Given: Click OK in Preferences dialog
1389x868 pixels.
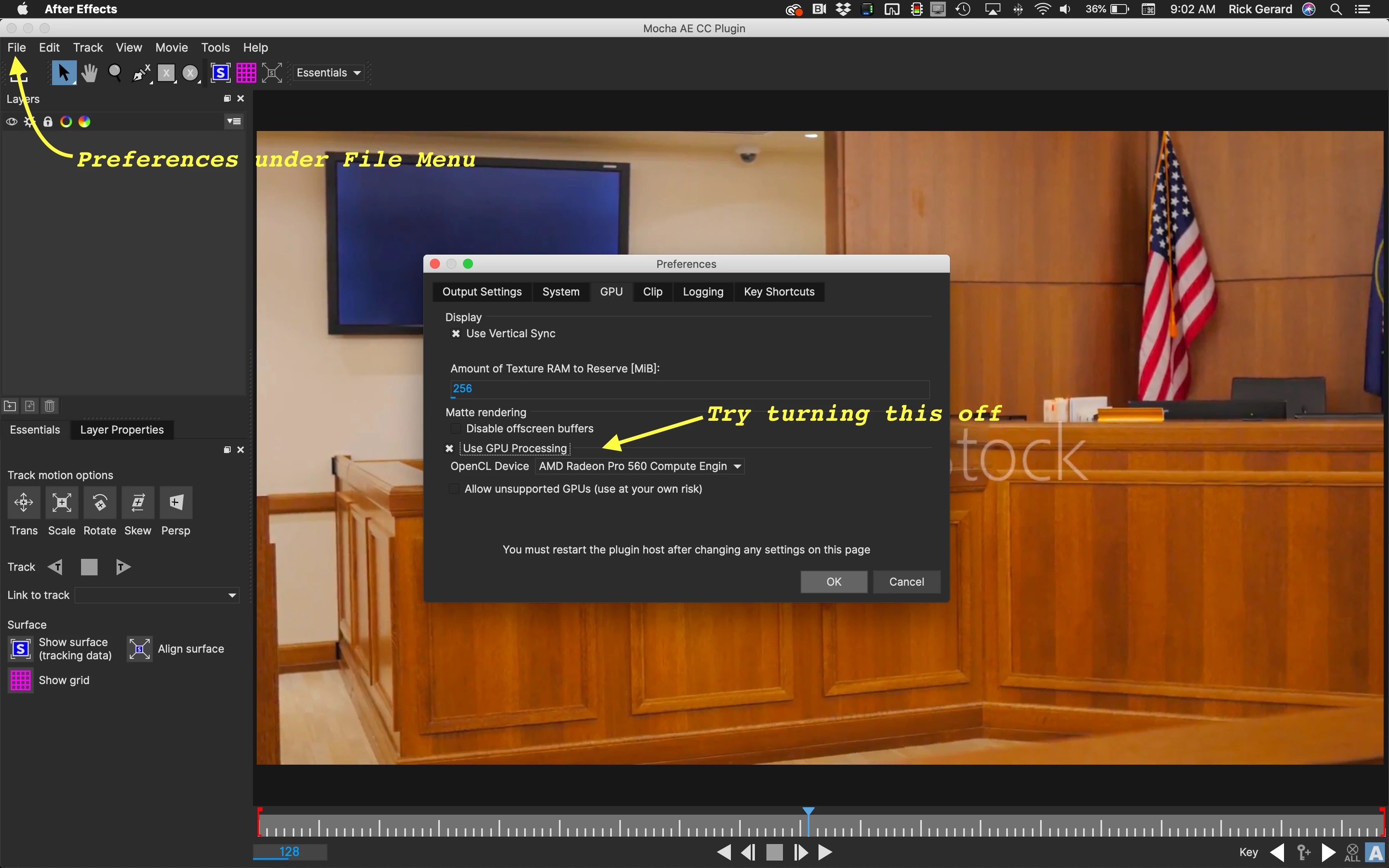Looking at the screenshot, I should [x=833, y=582].
